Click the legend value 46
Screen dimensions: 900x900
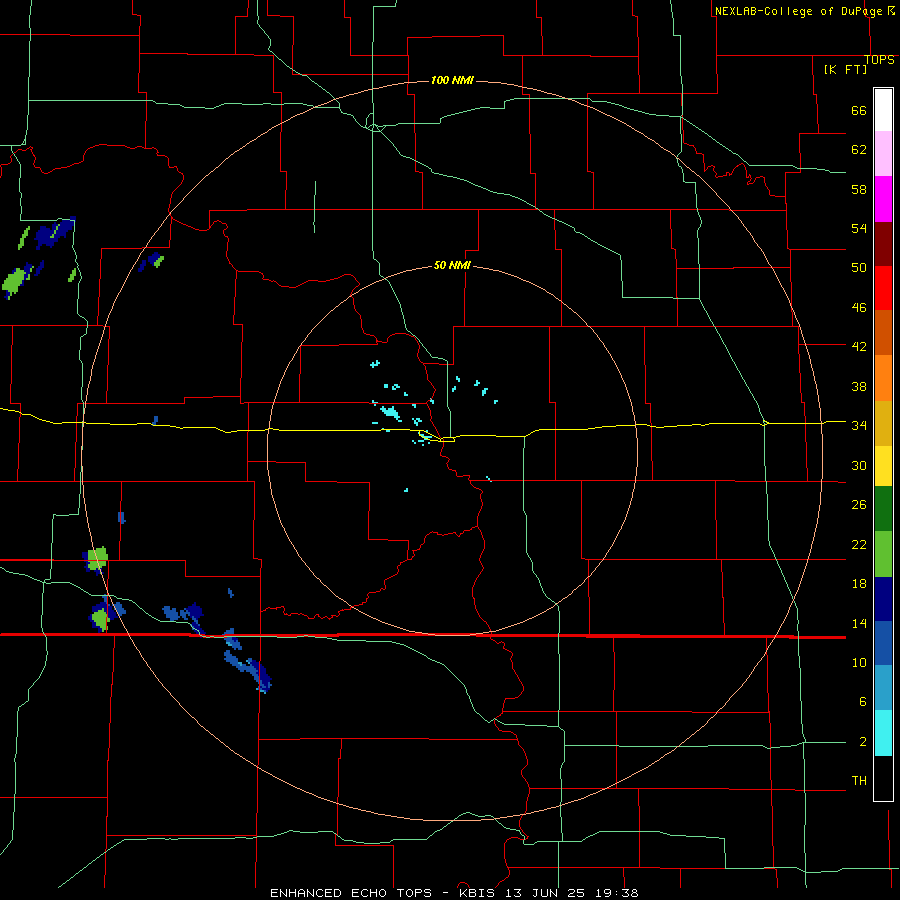859,308
